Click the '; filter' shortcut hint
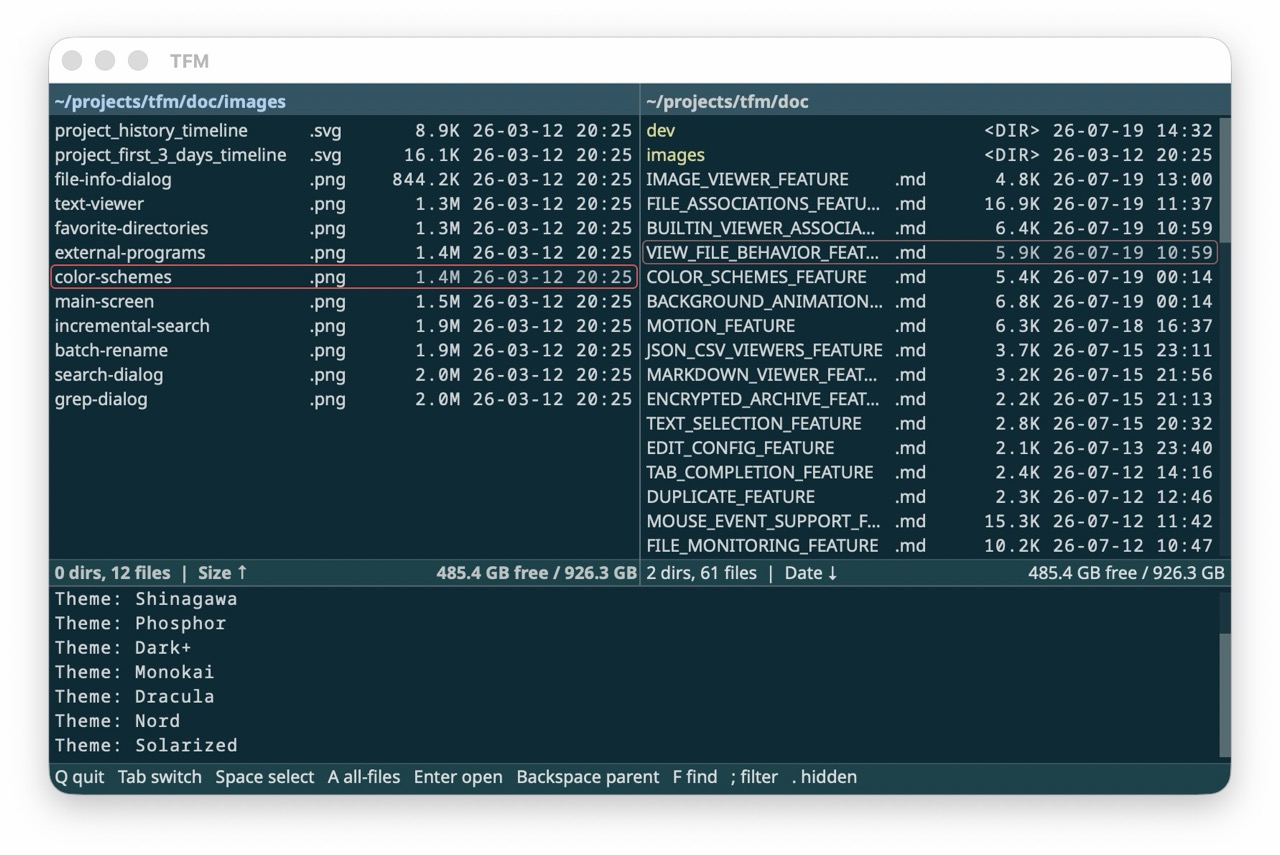 pyautogui.click(x=754, y=777)
